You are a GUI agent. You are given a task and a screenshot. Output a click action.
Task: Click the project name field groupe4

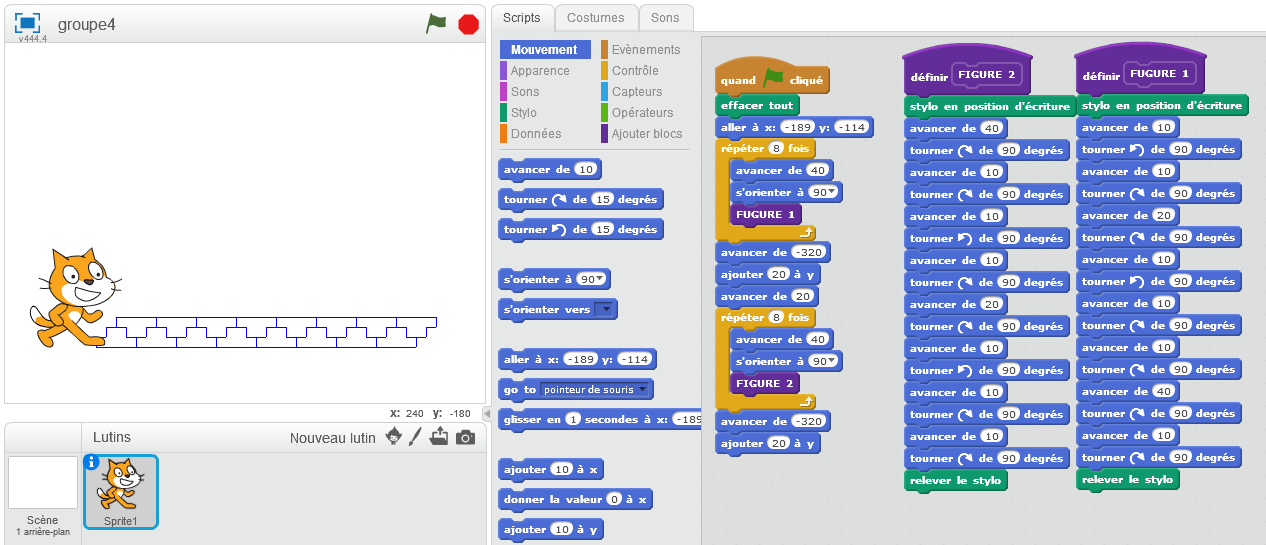[x=87, y=25]
